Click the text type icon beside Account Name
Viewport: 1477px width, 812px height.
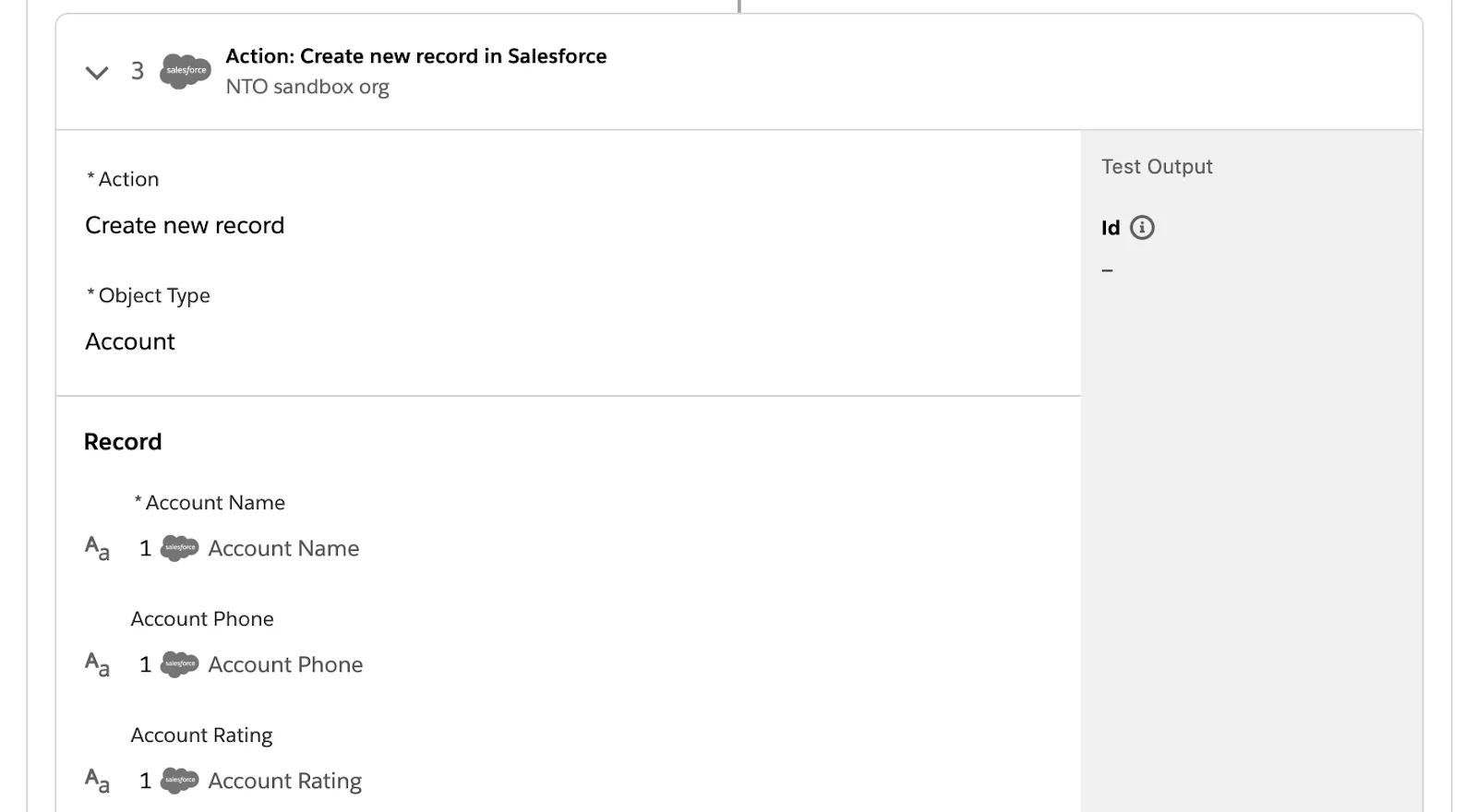click(98, 549)
